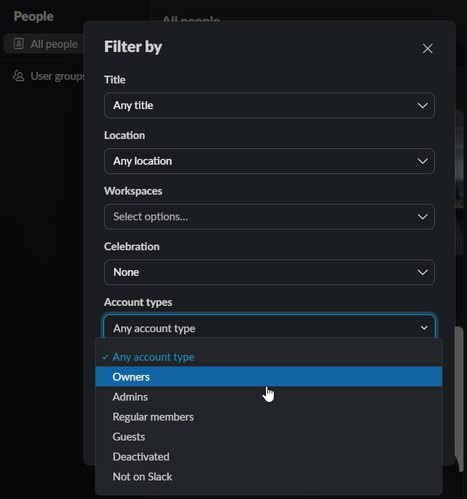Expand the Any title dropdown chevron
Viewport: 467px width, 499px height.
pos(423,106)
